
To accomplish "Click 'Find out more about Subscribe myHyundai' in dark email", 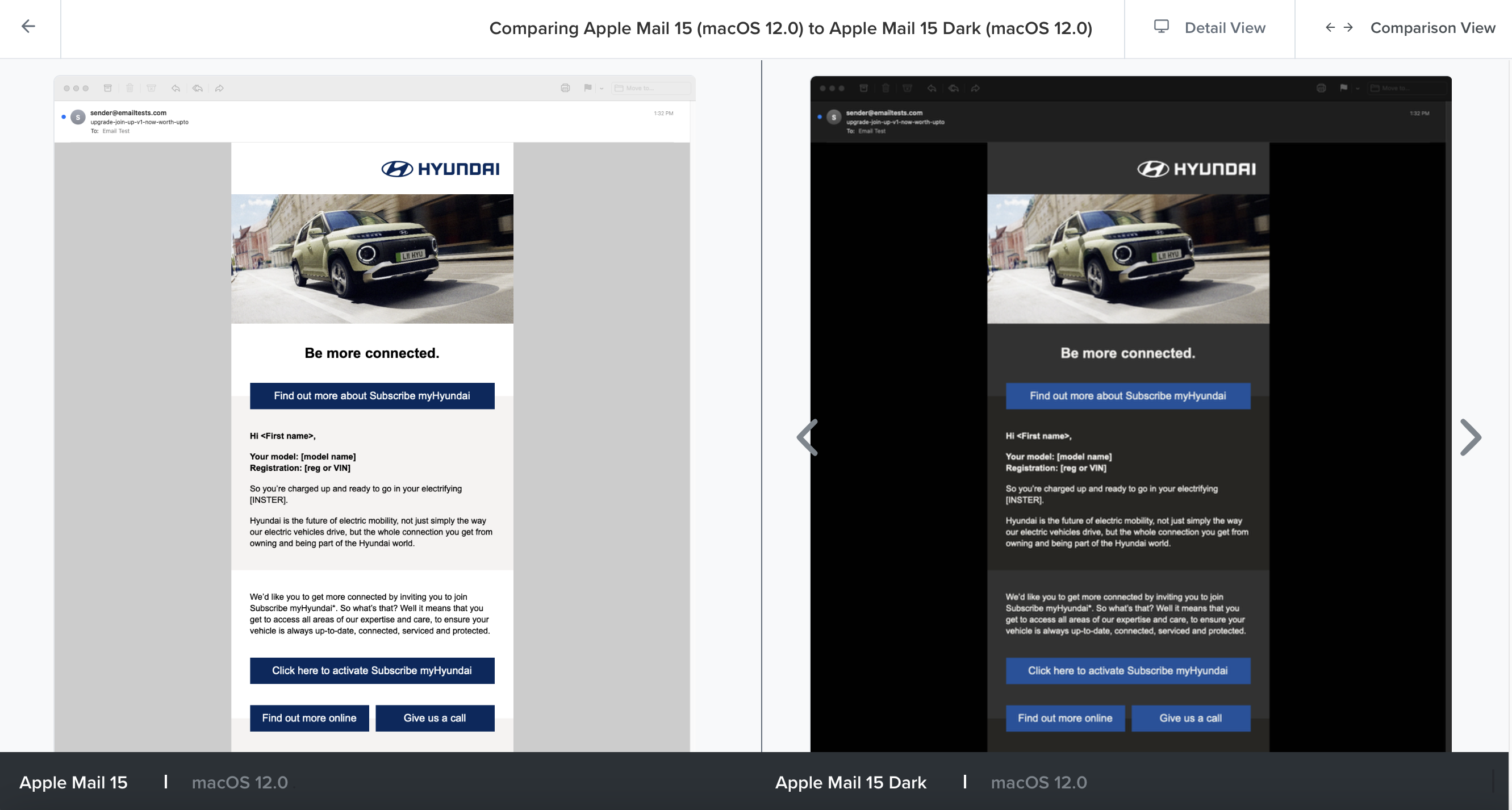I will [1128, 396].
